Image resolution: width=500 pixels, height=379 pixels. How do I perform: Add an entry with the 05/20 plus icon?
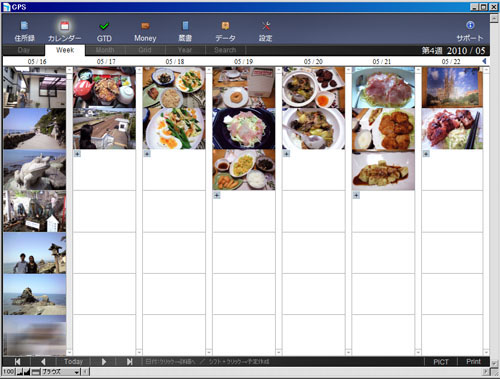[287, 154]
